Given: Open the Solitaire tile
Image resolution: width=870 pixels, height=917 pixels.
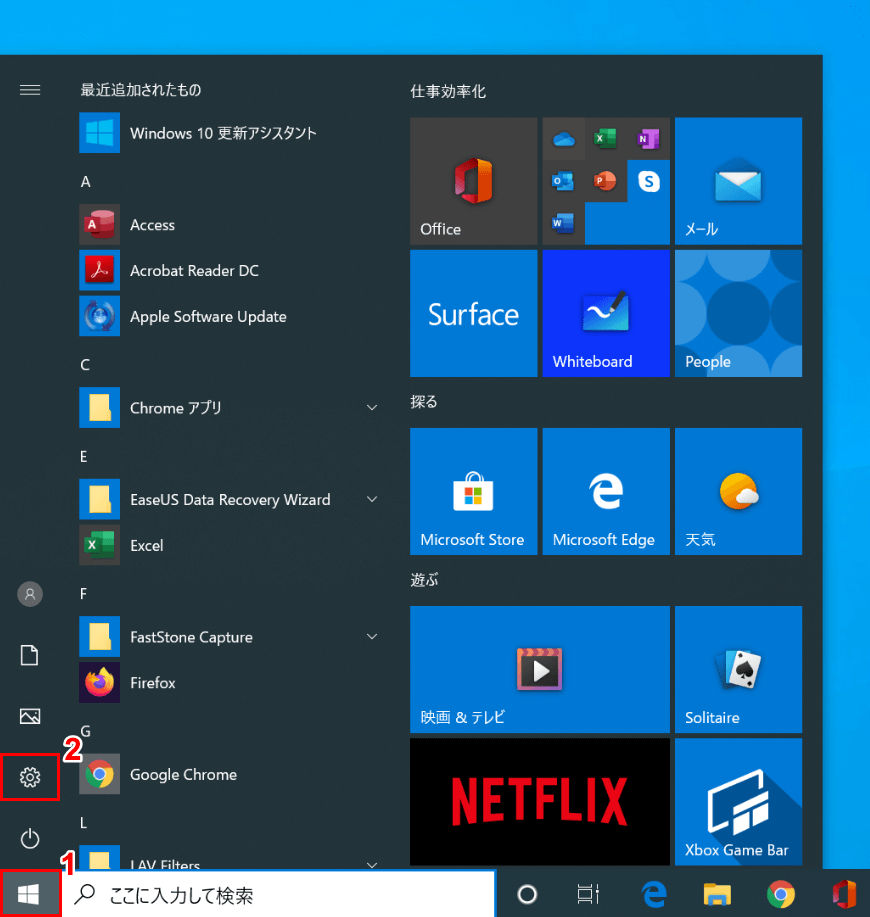Looking at the screenshot, I should [738, 669].
